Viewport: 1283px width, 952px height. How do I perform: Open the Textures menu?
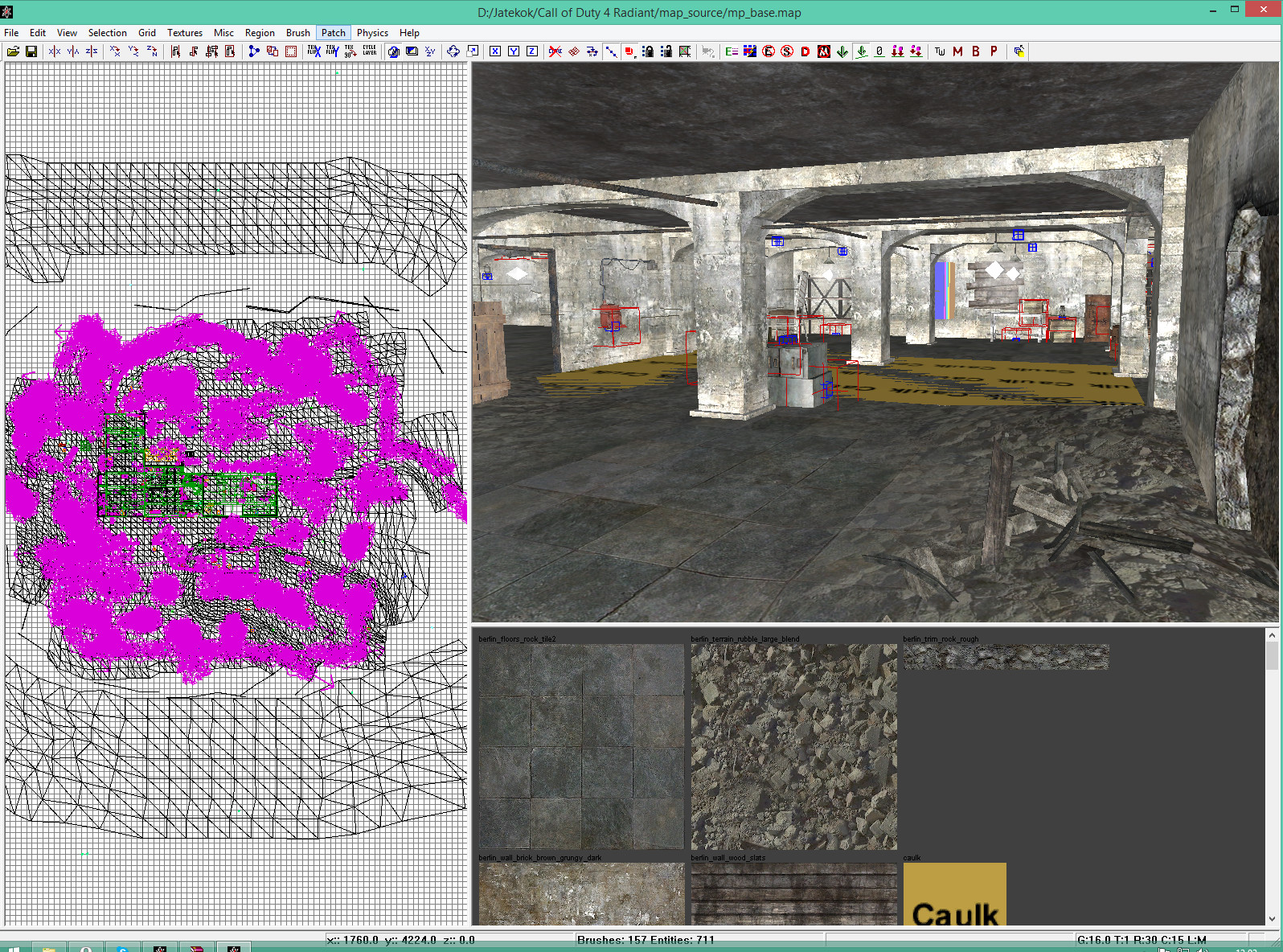[185, 33]
